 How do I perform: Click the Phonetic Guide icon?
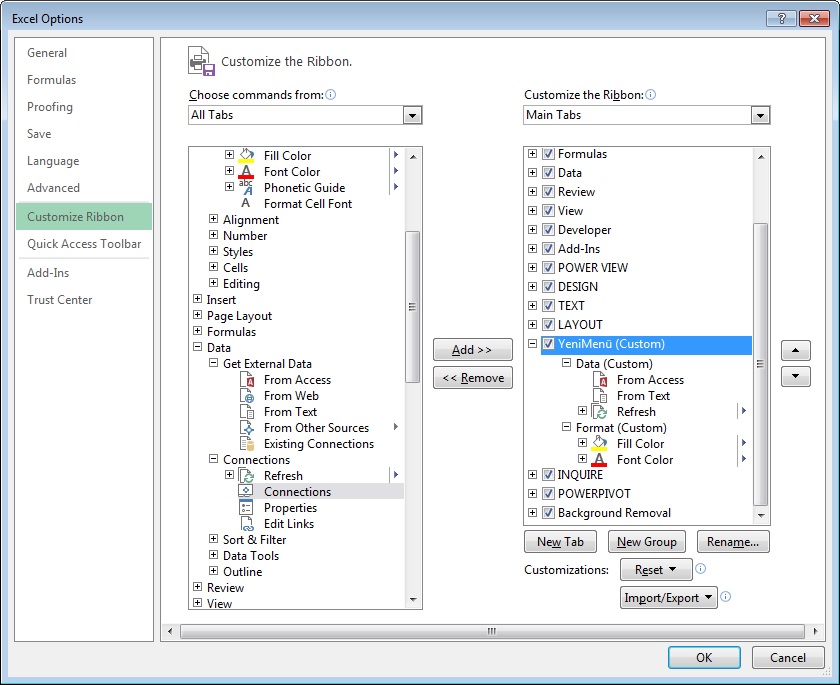(x=246, y=187)
